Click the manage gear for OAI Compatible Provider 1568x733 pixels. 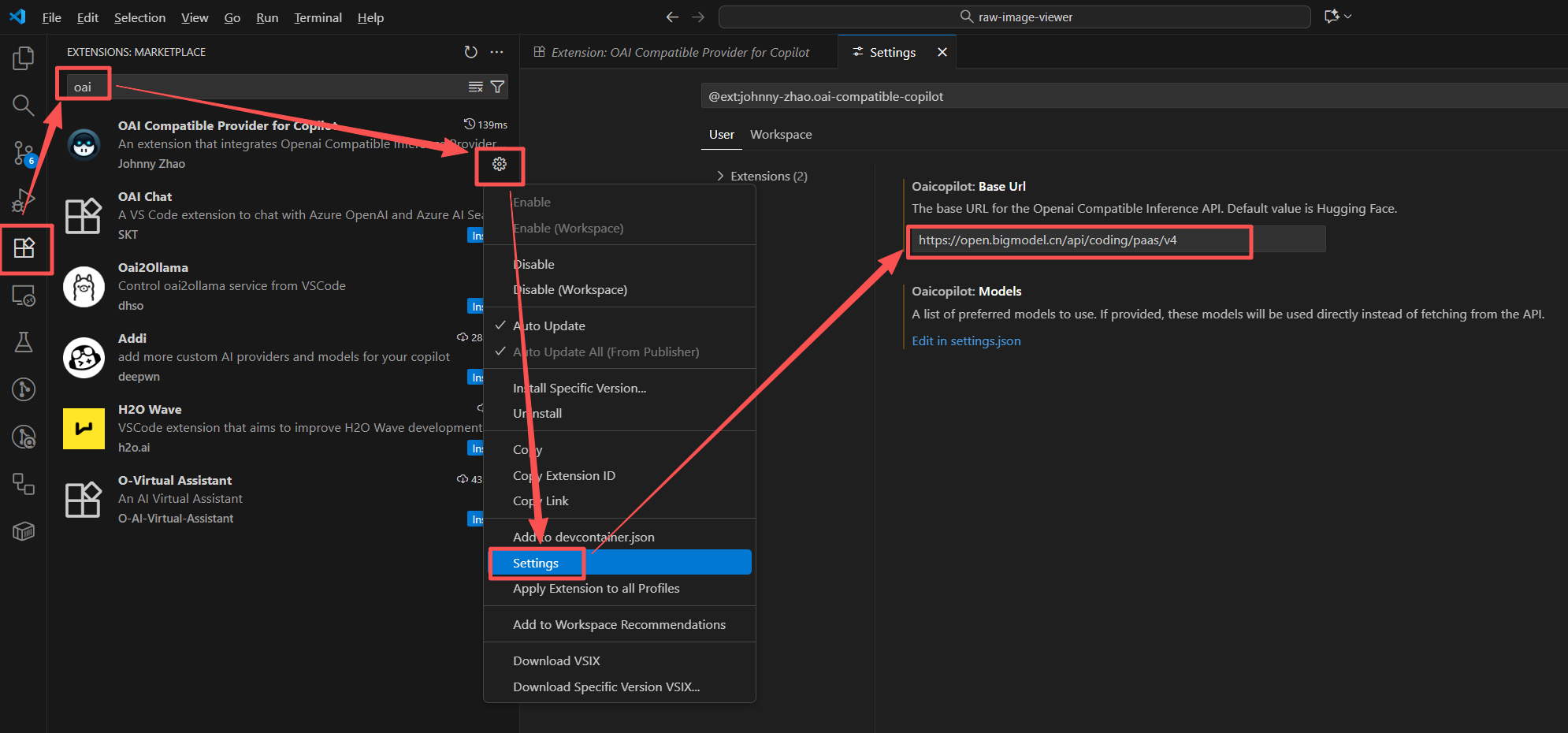(x=500, y=164)
